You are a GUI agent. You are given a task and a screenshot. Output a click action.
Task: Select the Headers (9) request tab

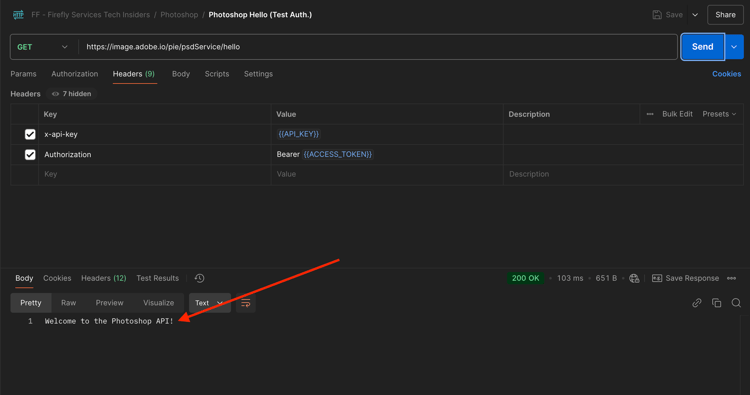[x=134, y=74]
